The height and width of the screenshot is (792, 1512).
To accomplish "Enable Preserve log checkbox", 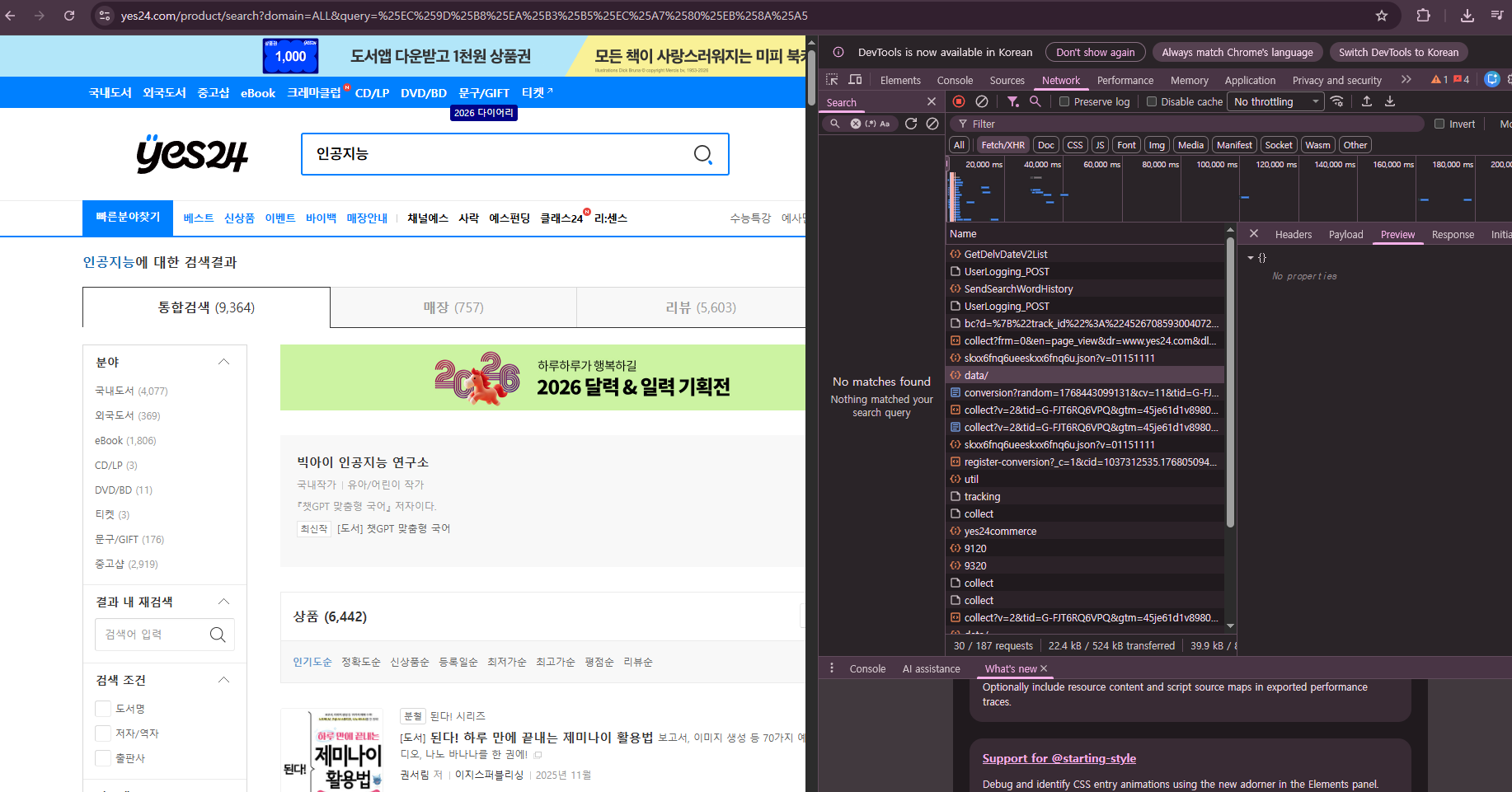I will click(1064, 102).
